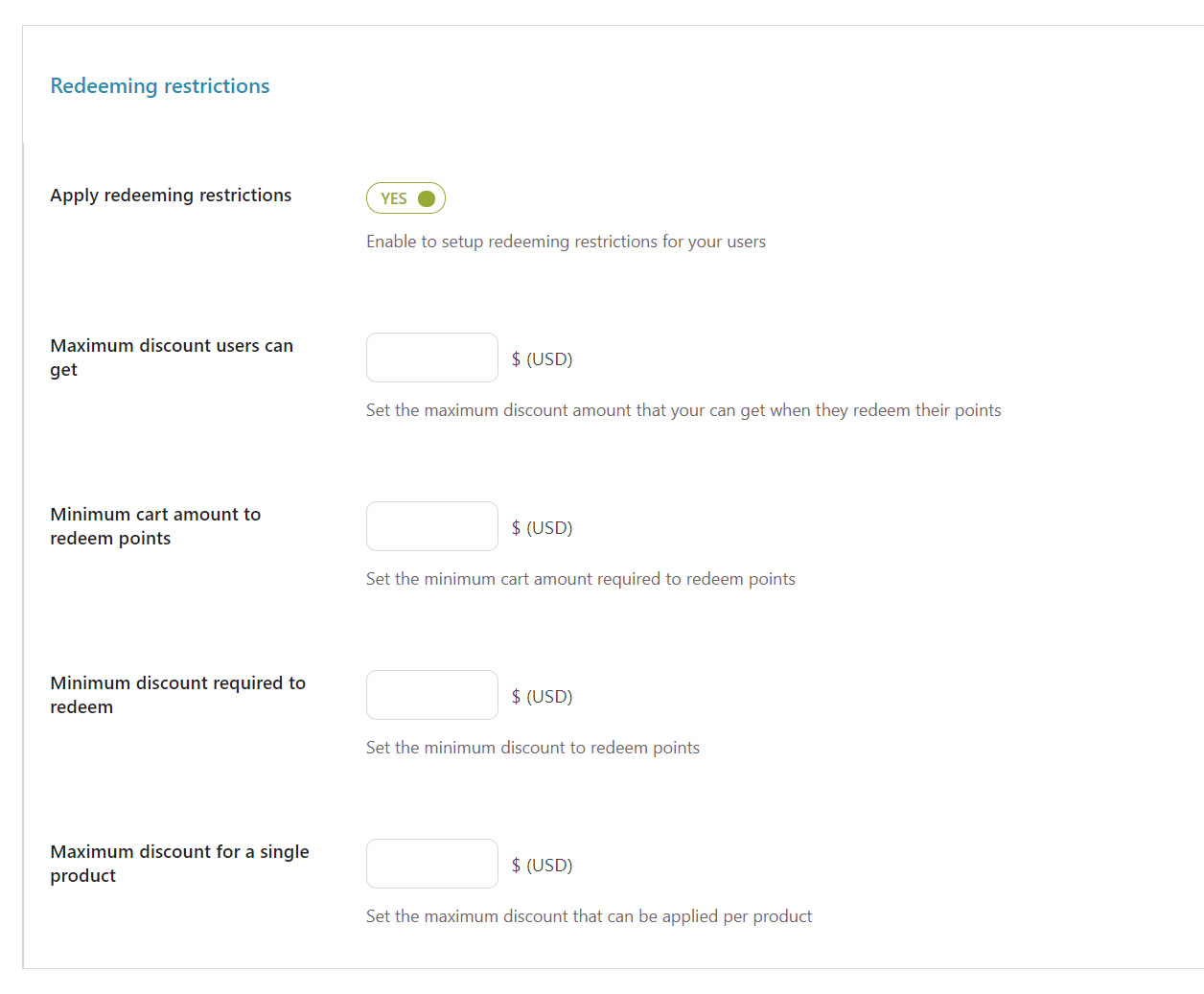Focus the Minimum cart amount input box

click(x=431, y=526)
